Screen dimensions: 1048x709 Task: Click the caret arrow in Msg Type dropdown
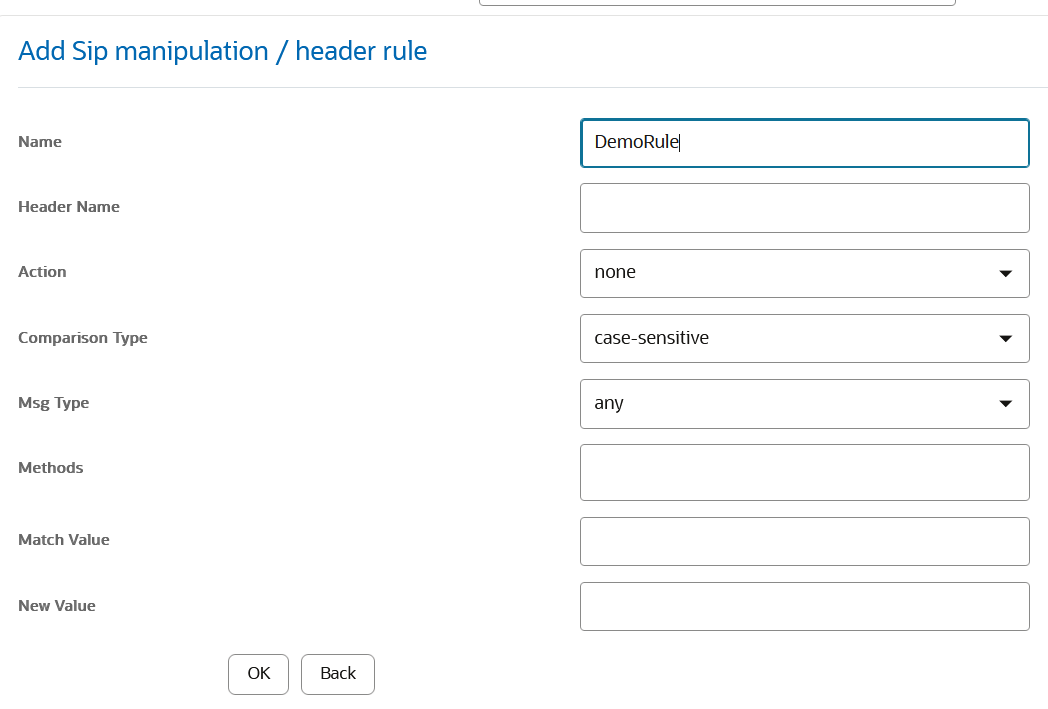pos(1006,404)
